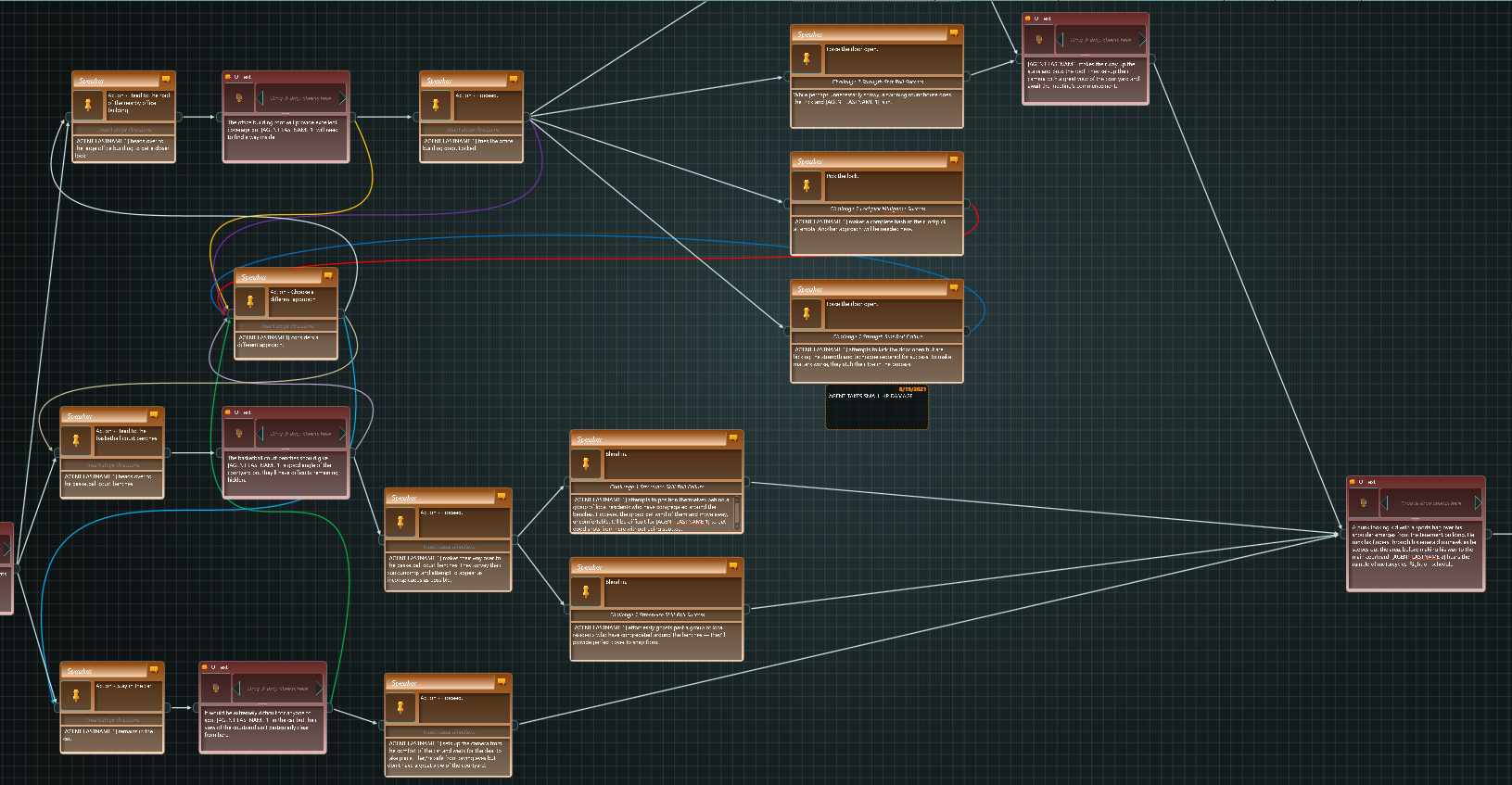Click right arrow in 'extremely difficult' red node
The image size is (1512, 785).
[318, 688]
